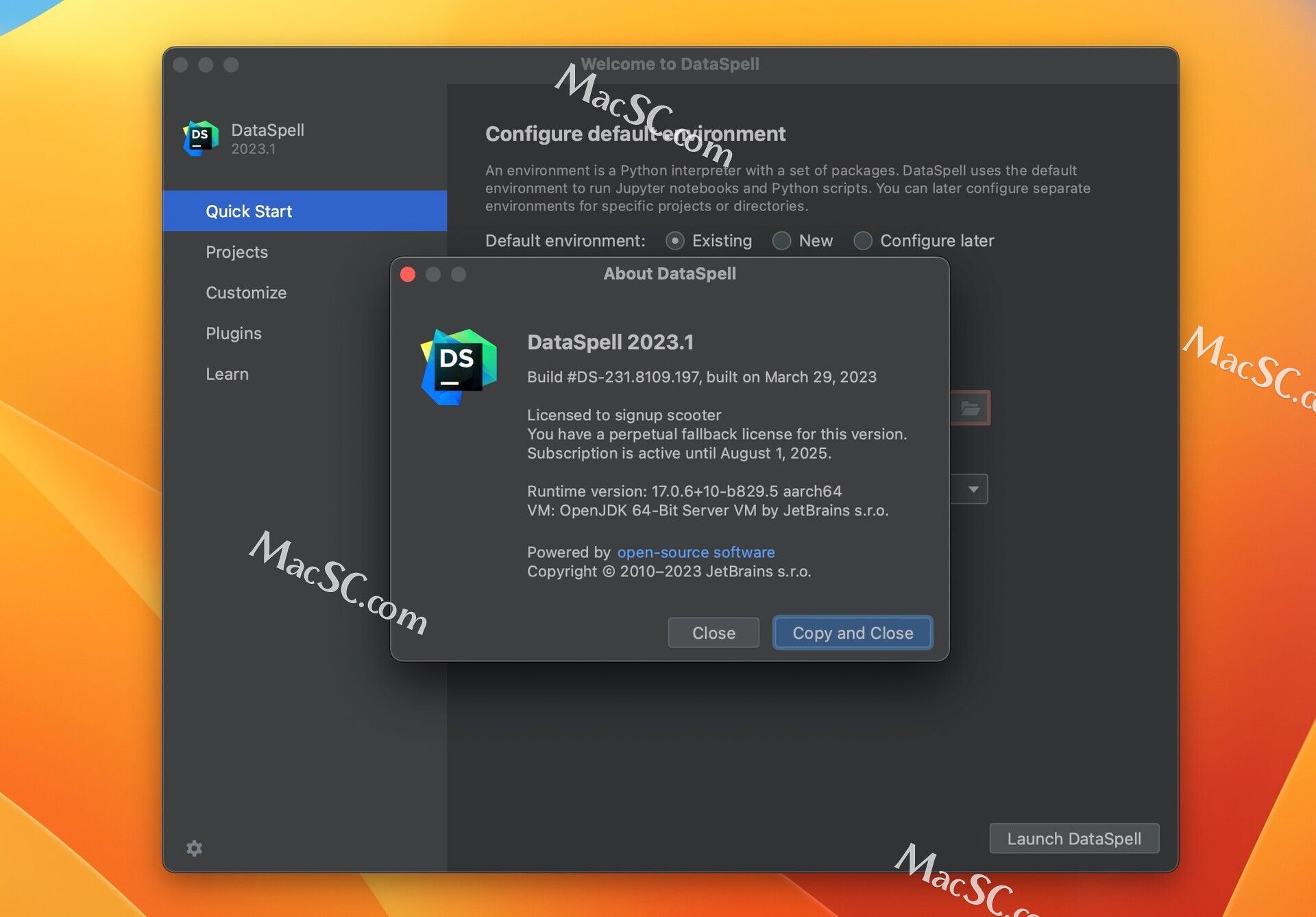Click the Licensed to signup scooter text
The height and width of the screenshot is (917, 1316).
pos(624,415)
